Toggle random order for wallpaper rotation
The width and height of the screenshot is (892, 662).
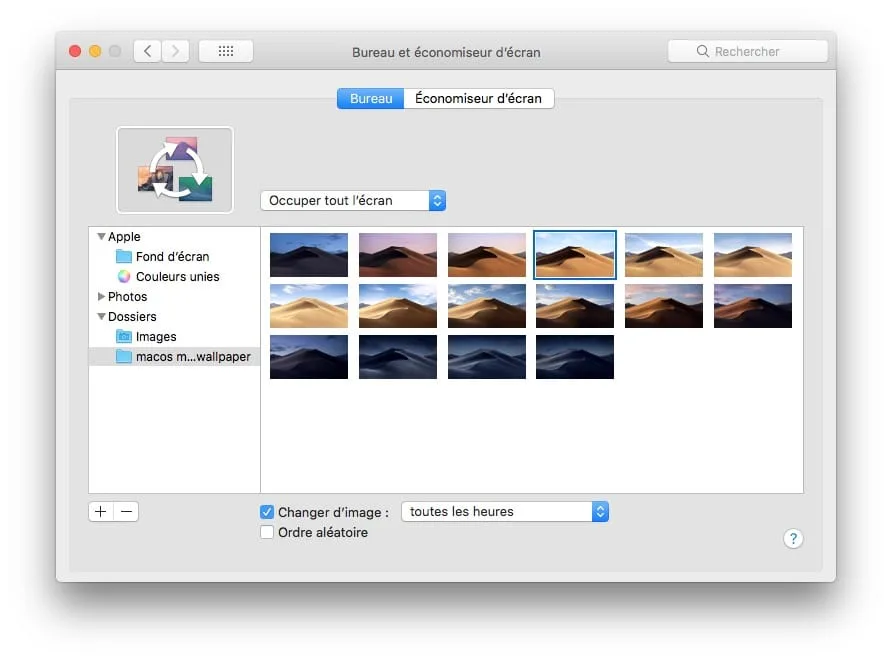coord(267,532)
